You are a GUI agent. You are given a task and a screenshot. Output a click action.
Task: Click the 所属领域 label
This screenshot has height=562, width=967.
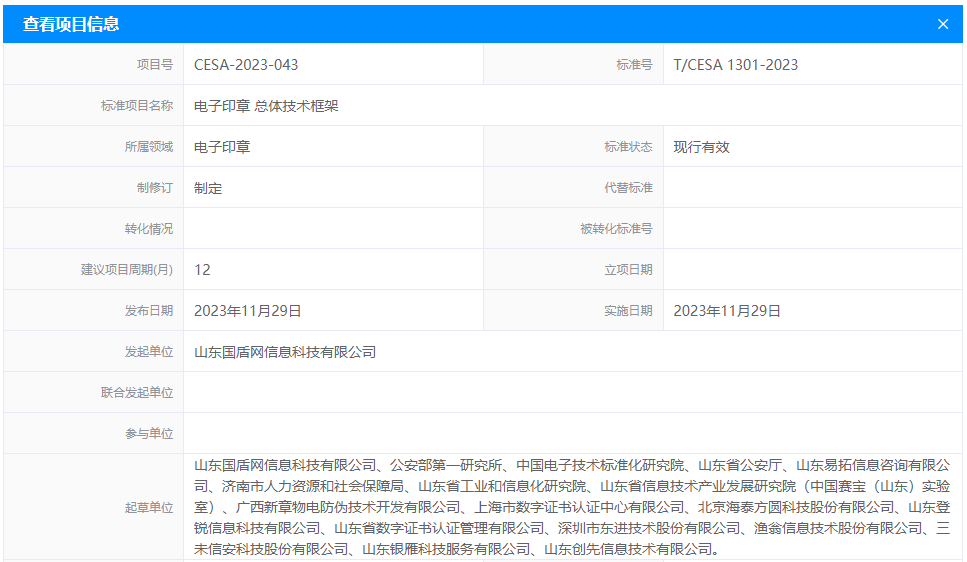pos(149,147)
